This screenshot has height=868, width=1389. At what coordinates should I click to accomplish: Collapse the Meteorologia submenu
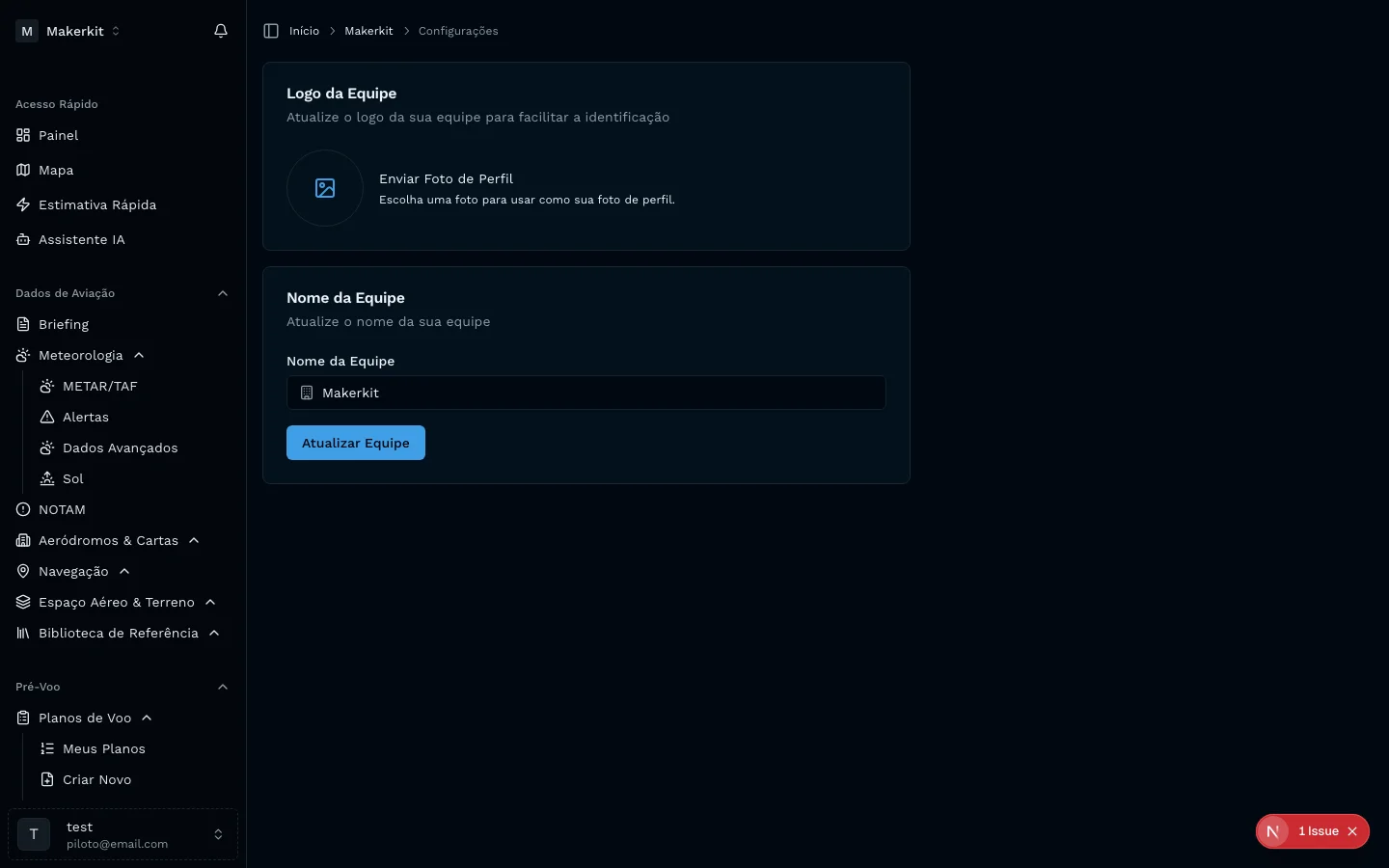pyautogui.click(x=139, y=355)
